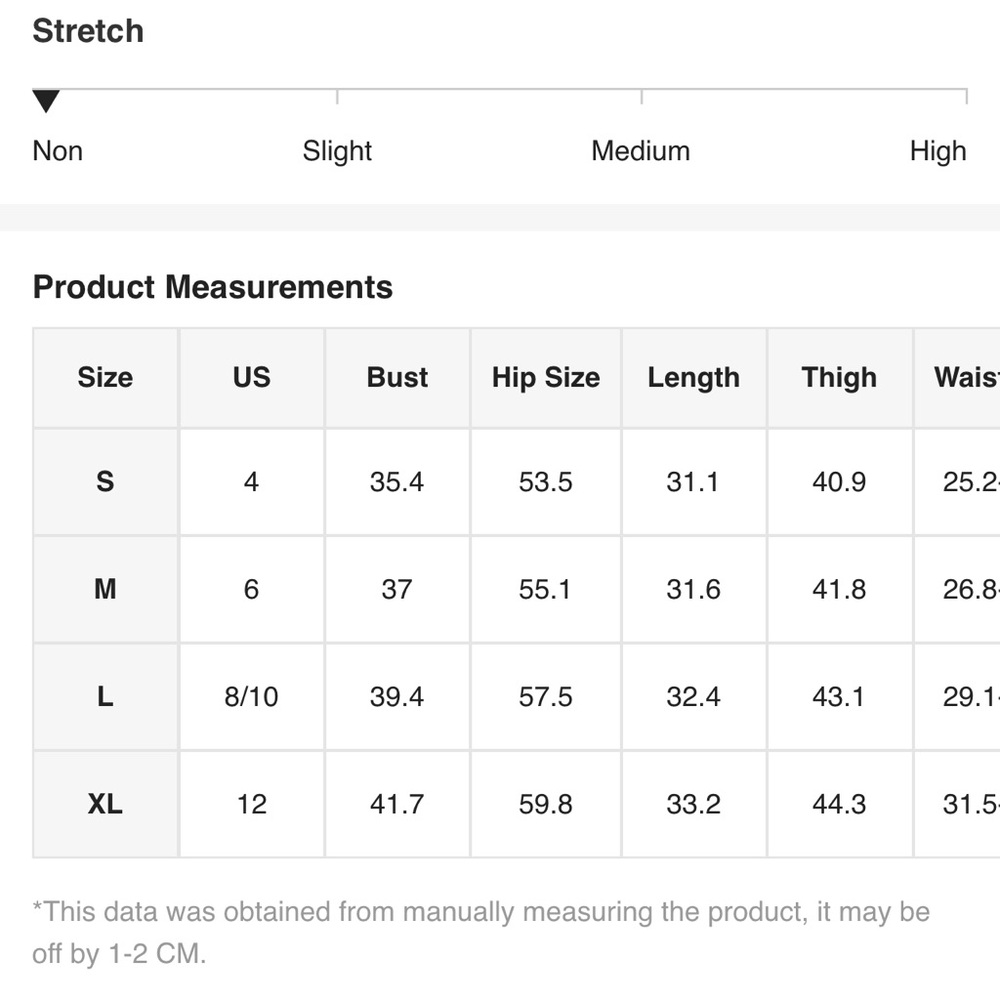The image size is (1000, 1000).
Task: Click the Thigh column header
Action: tap(839, 377)
